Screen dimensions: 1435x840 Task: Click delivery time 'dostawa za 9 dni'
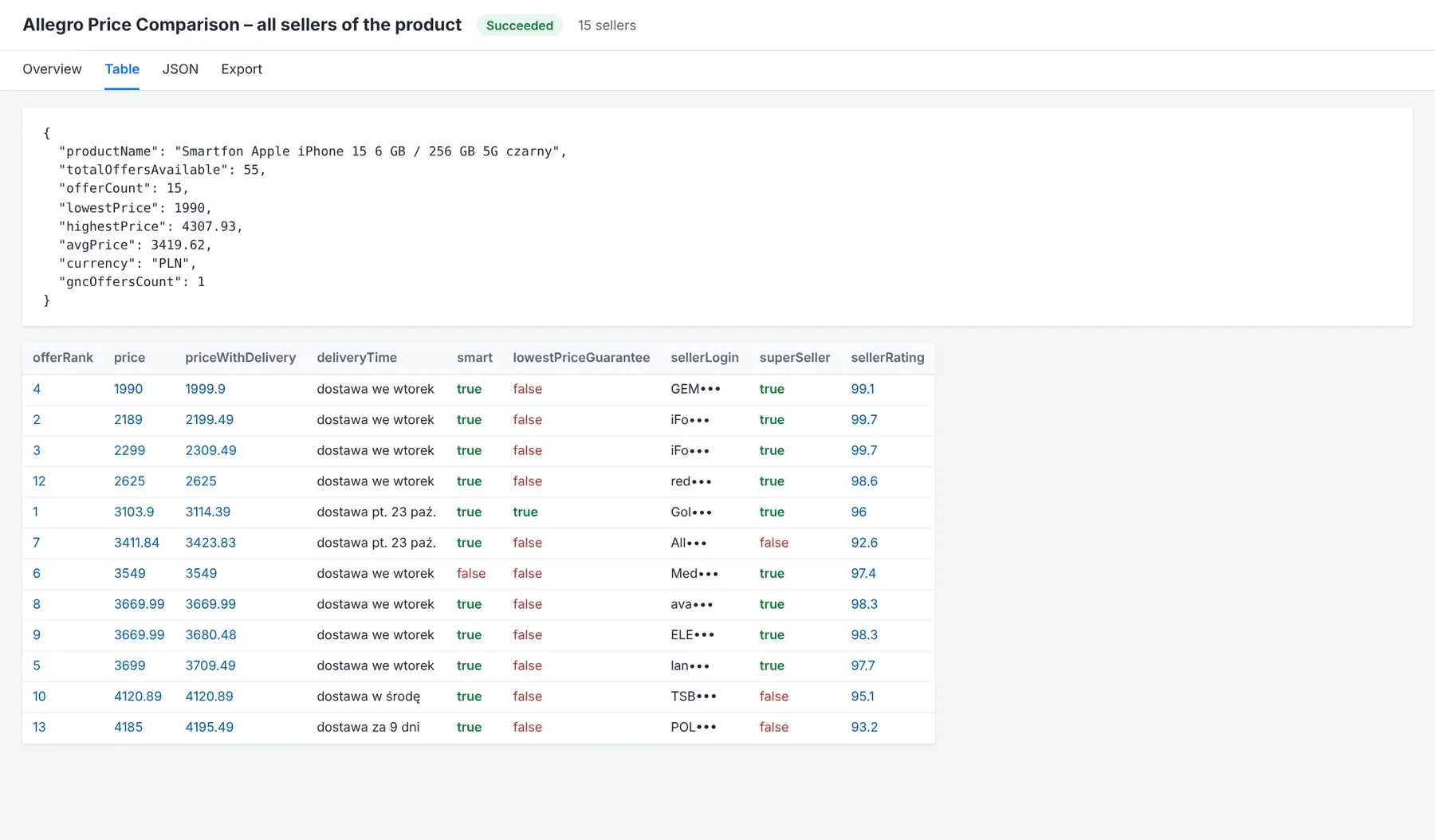click(368, 727)
